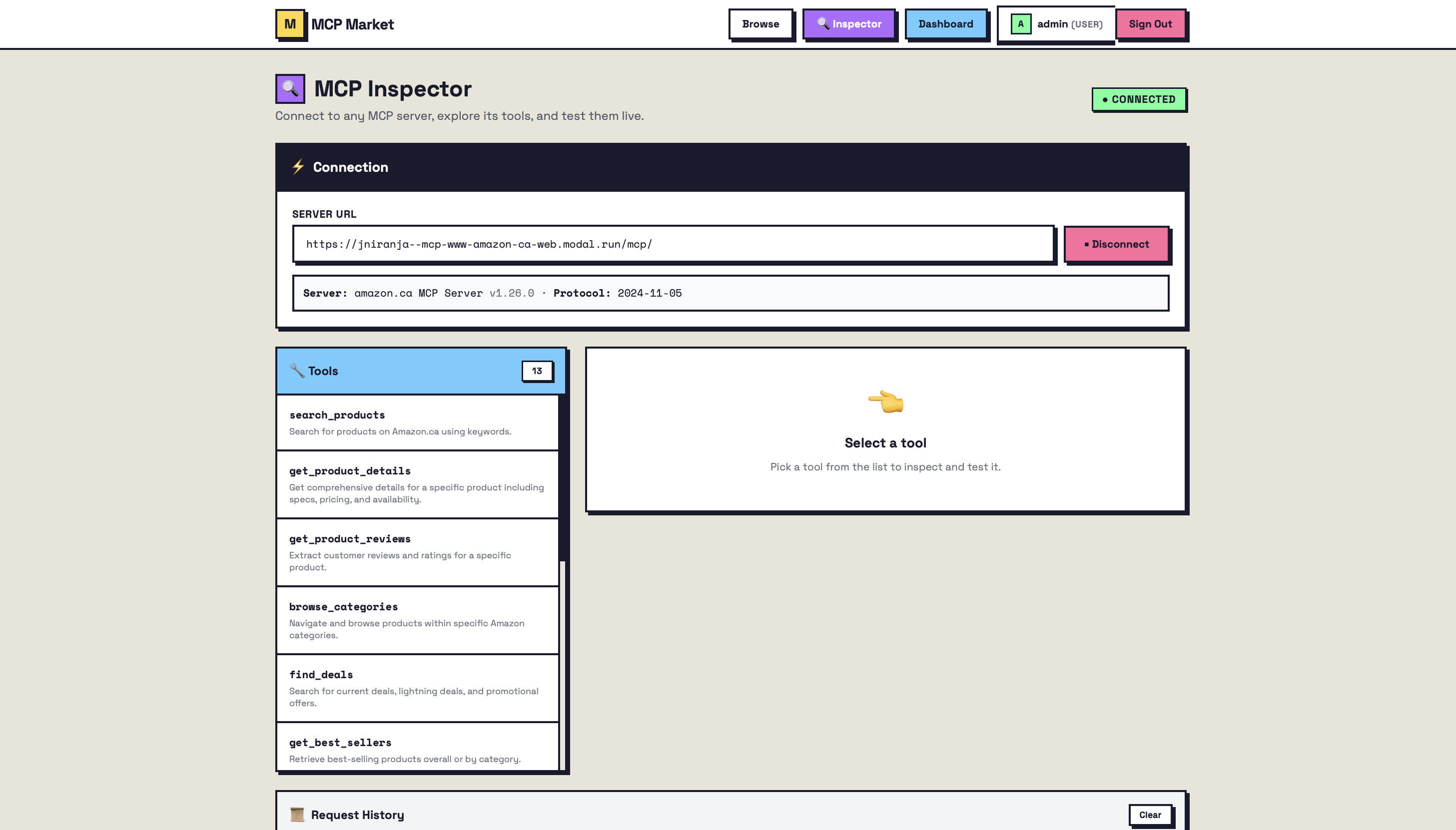Clear the request history
The image size is (1456, 830).
click(x=1149, y=815)
